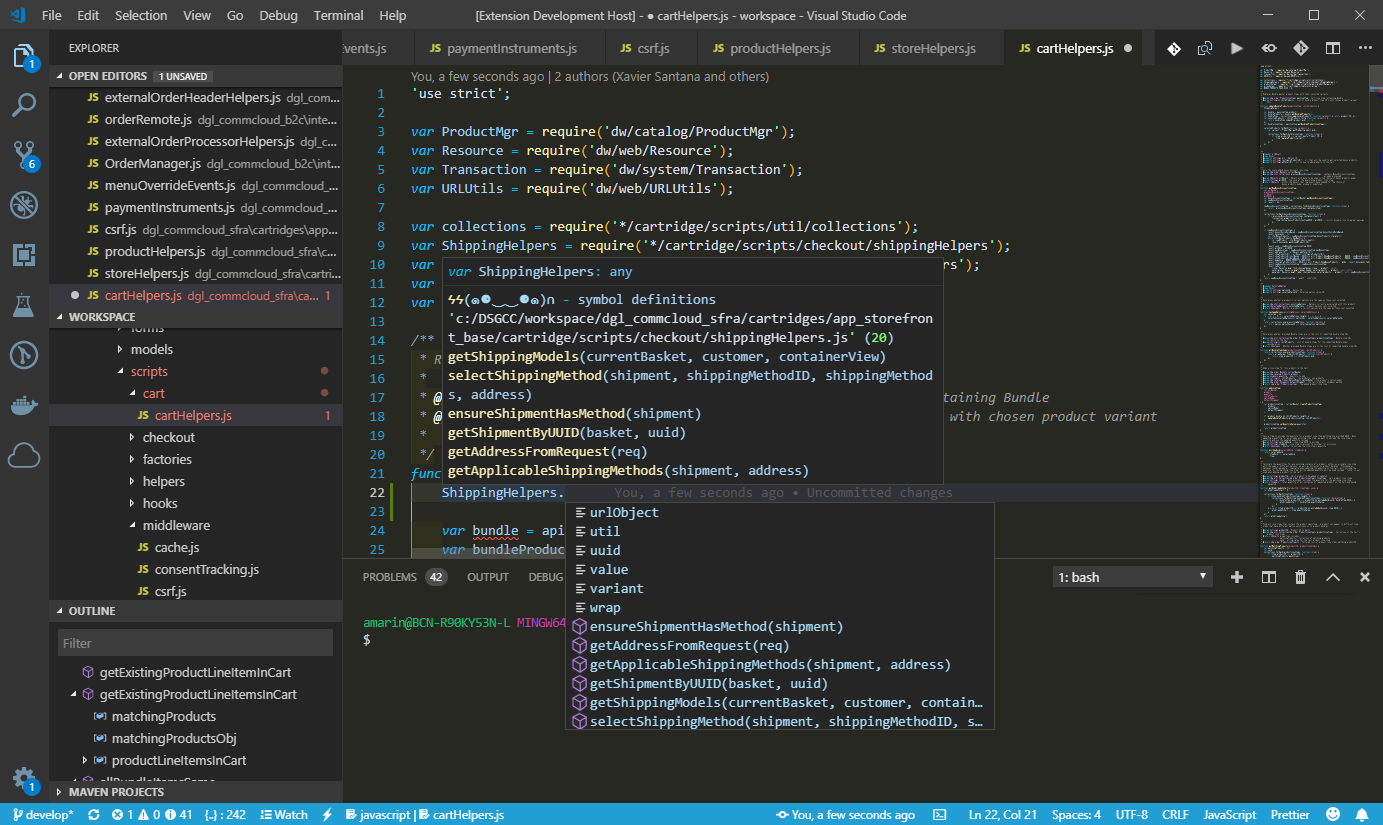The image size is (1383, 825).
Task: Click the lightning bolt icon in status bar
Action: coord(327,815)
